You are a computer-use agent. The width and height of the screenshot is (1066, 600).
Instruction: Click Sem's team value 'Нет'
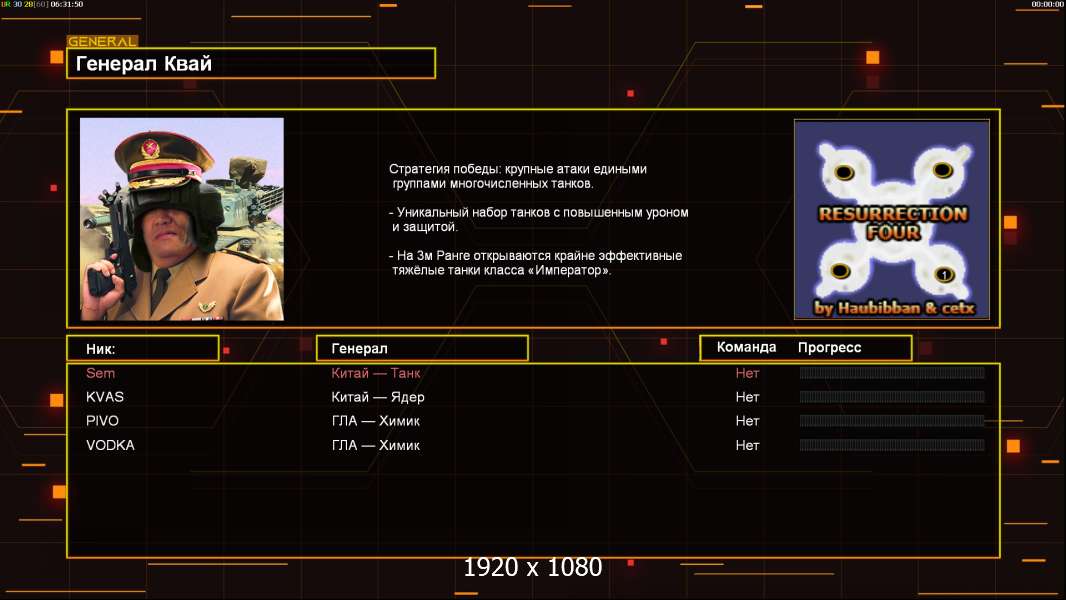747,373
